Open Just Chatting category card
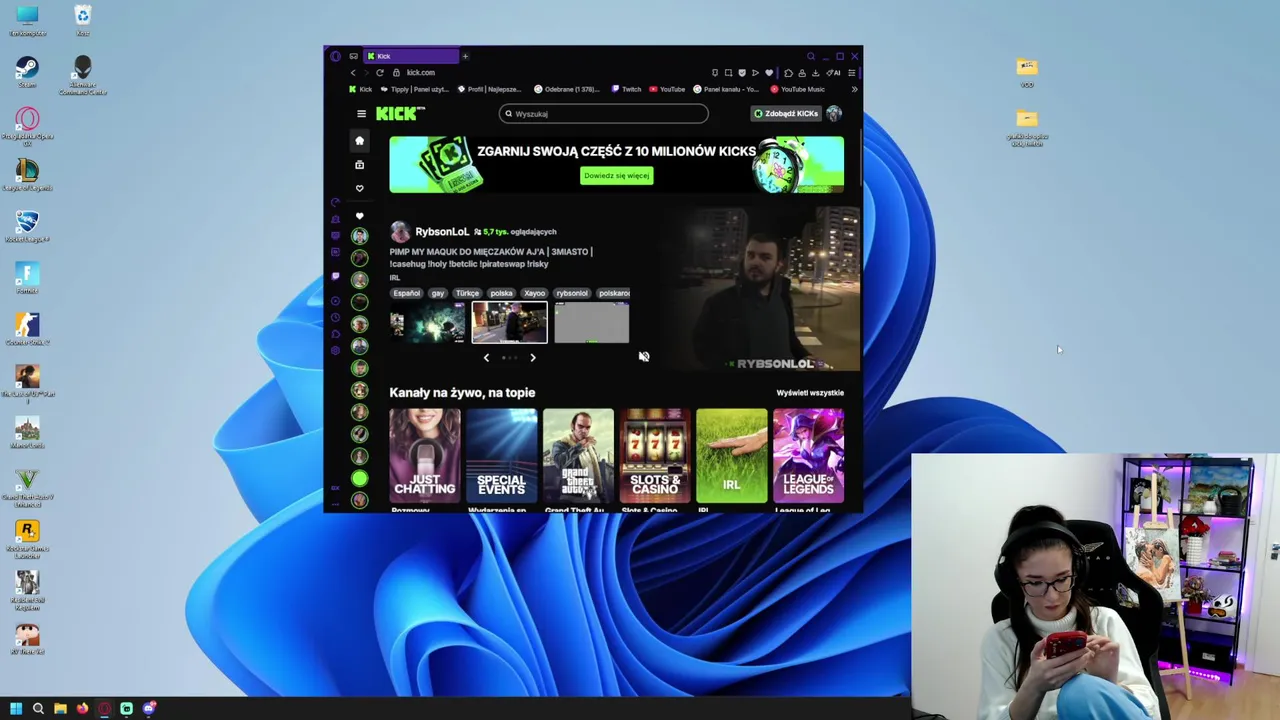Image resolution: width=1280 pixels, height=720 pixels. 425,456
